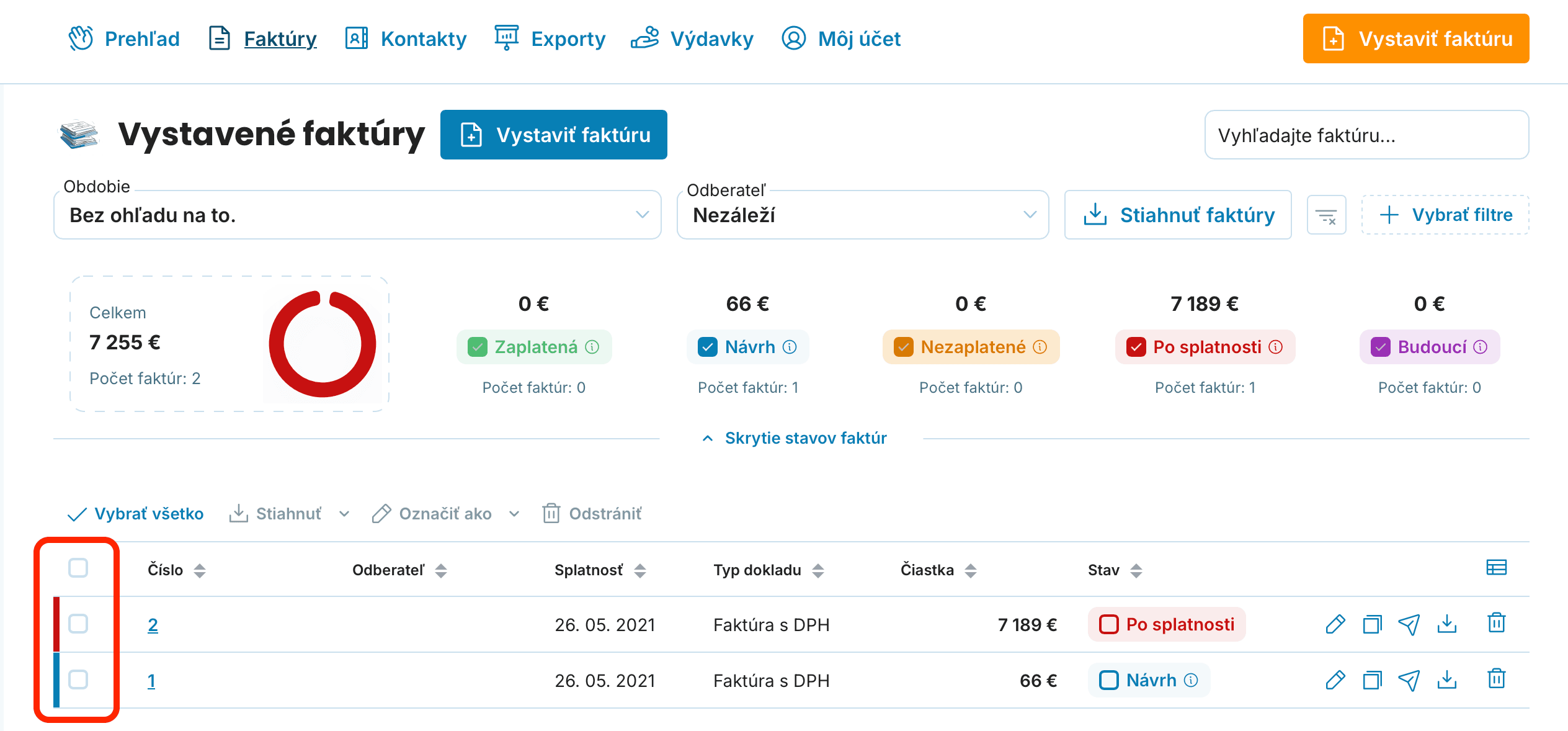Image resolution: width=1568 pixels, height=731 pixels.
Task: Delete invoice 2 with the trash icon
Action: [x=1497, y=622]
